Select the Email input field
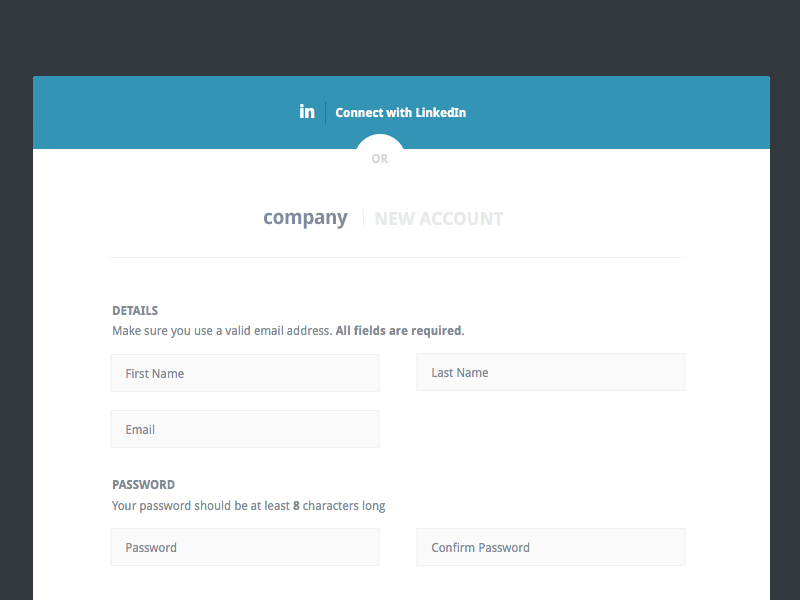 [244, 429]
